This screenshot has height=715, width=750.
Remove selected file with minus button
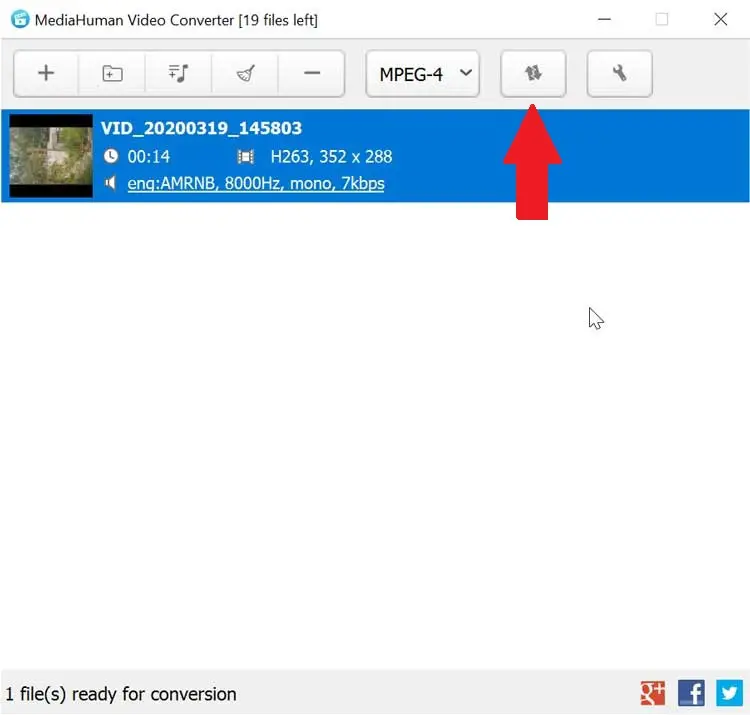[311, 74]
